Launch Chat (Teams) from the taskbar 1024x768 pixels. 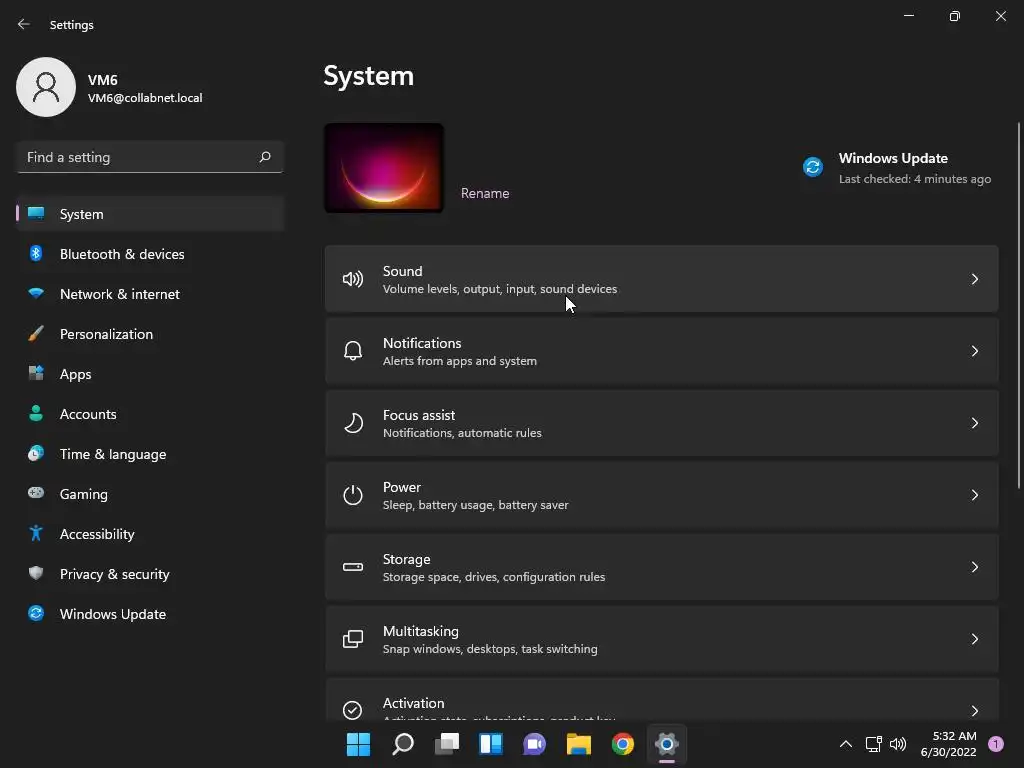534,744
